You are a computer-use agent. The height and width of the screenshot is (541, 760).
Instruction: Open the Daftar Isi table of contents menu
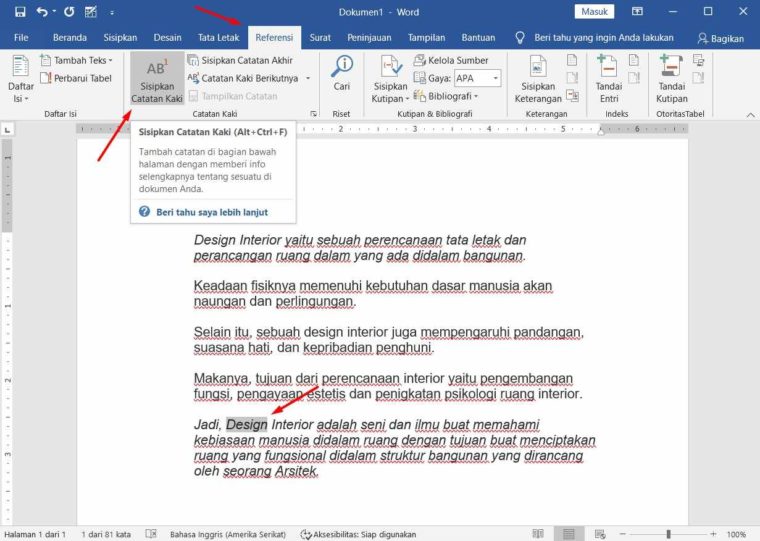[20, 78]
